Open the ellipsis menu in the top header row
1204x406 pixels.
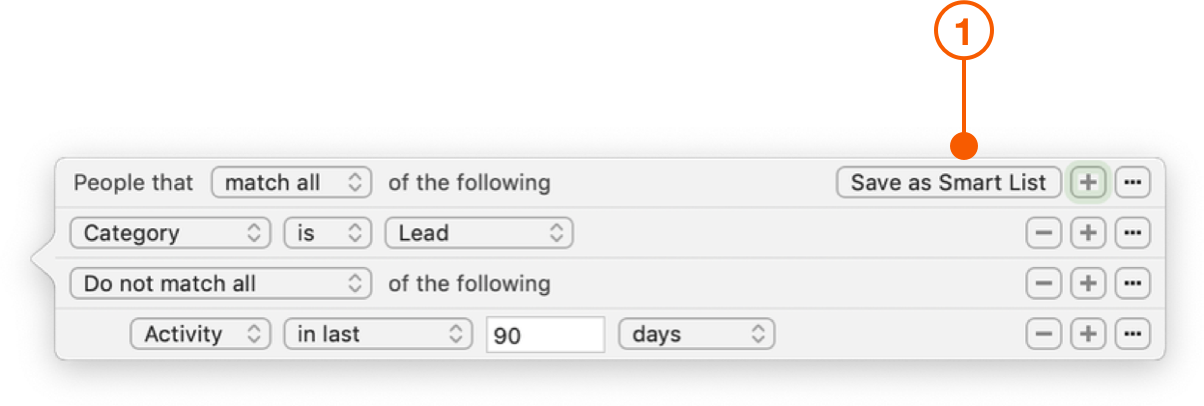[1132, 183]
